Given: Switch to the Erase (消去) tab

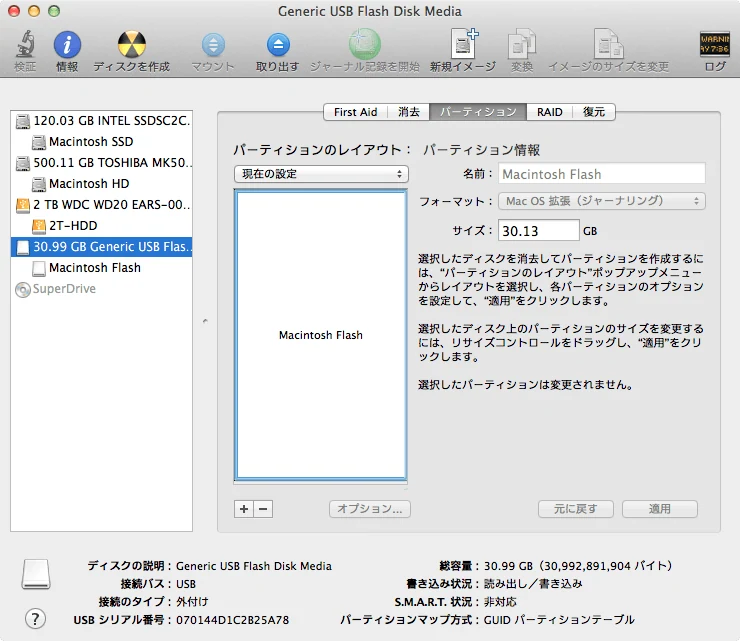Looking at the screenshot, I should tap(409, 112).
